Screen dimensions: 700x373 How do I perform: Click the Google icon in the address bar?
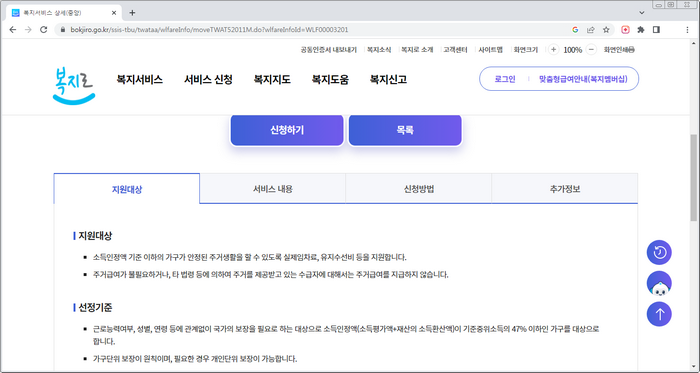[x=575, y=30]
